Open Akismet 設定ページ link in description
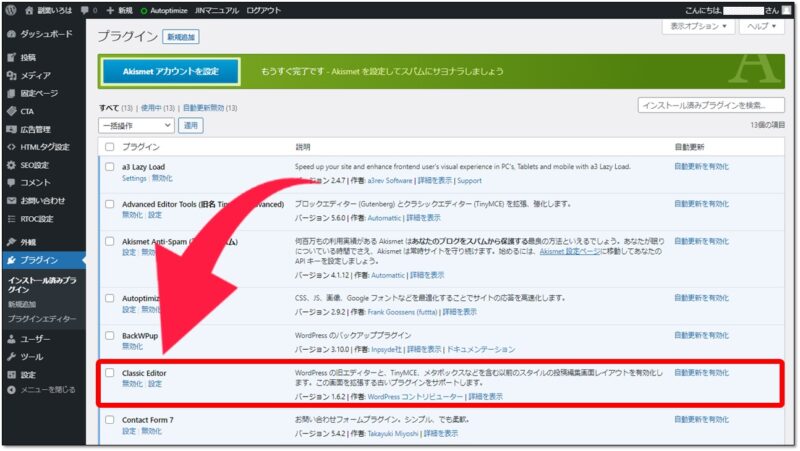The width and height of the screenshot is (800, 451). pyautogui.click(x=570, y=252)
